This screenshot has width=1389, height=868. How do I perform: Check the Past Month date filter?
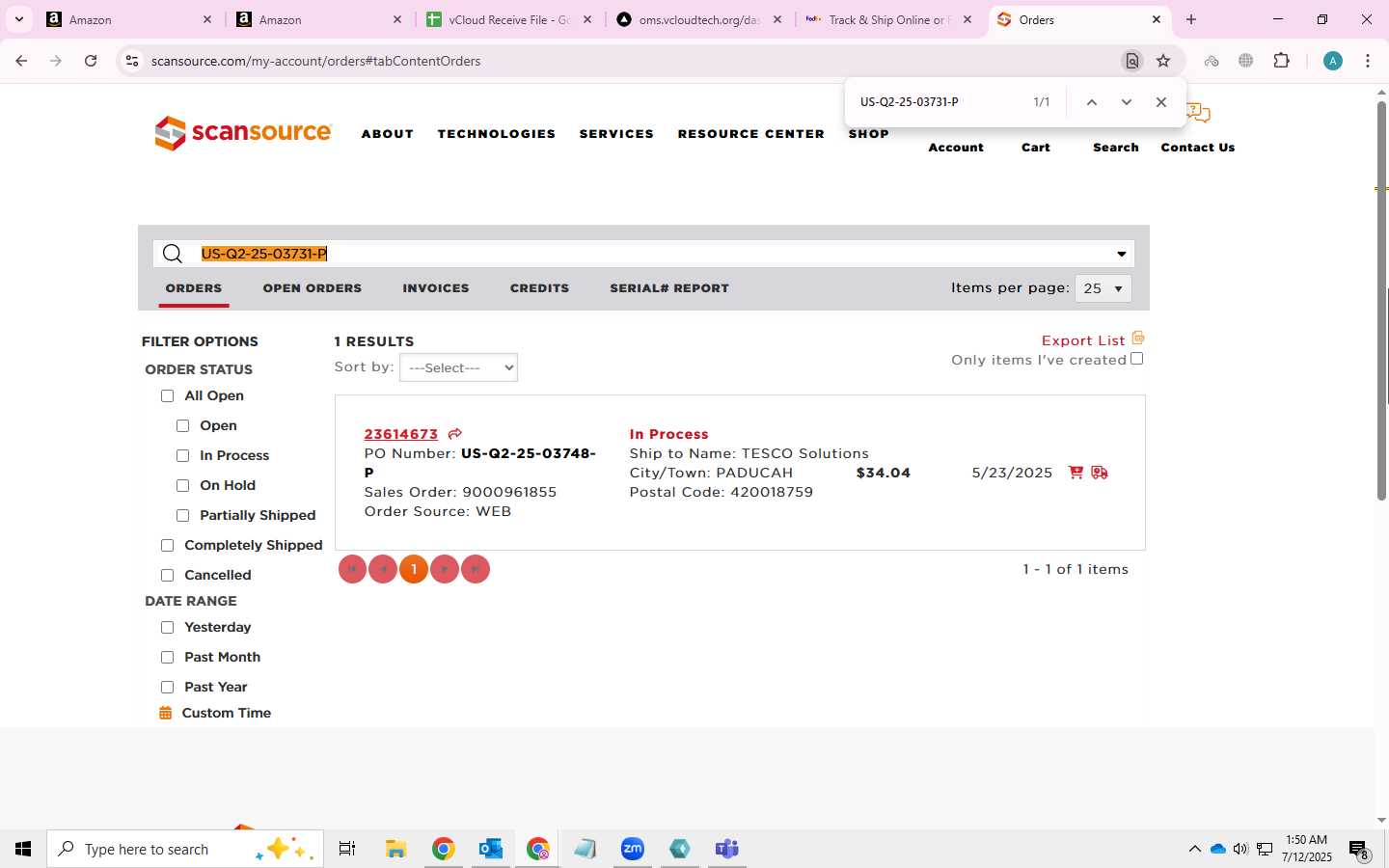pyautogui.click(x=167, y=658)
